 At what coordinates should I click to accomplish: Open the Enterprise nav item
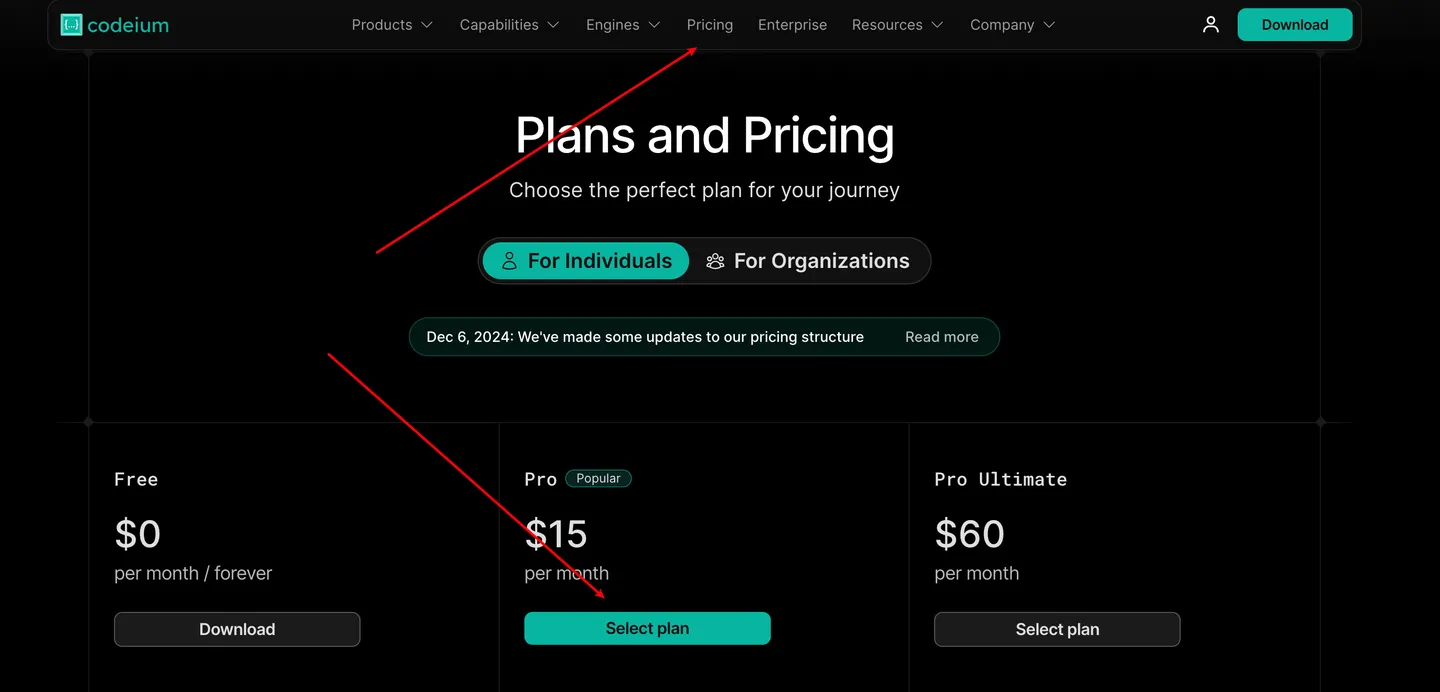[792, 25]
